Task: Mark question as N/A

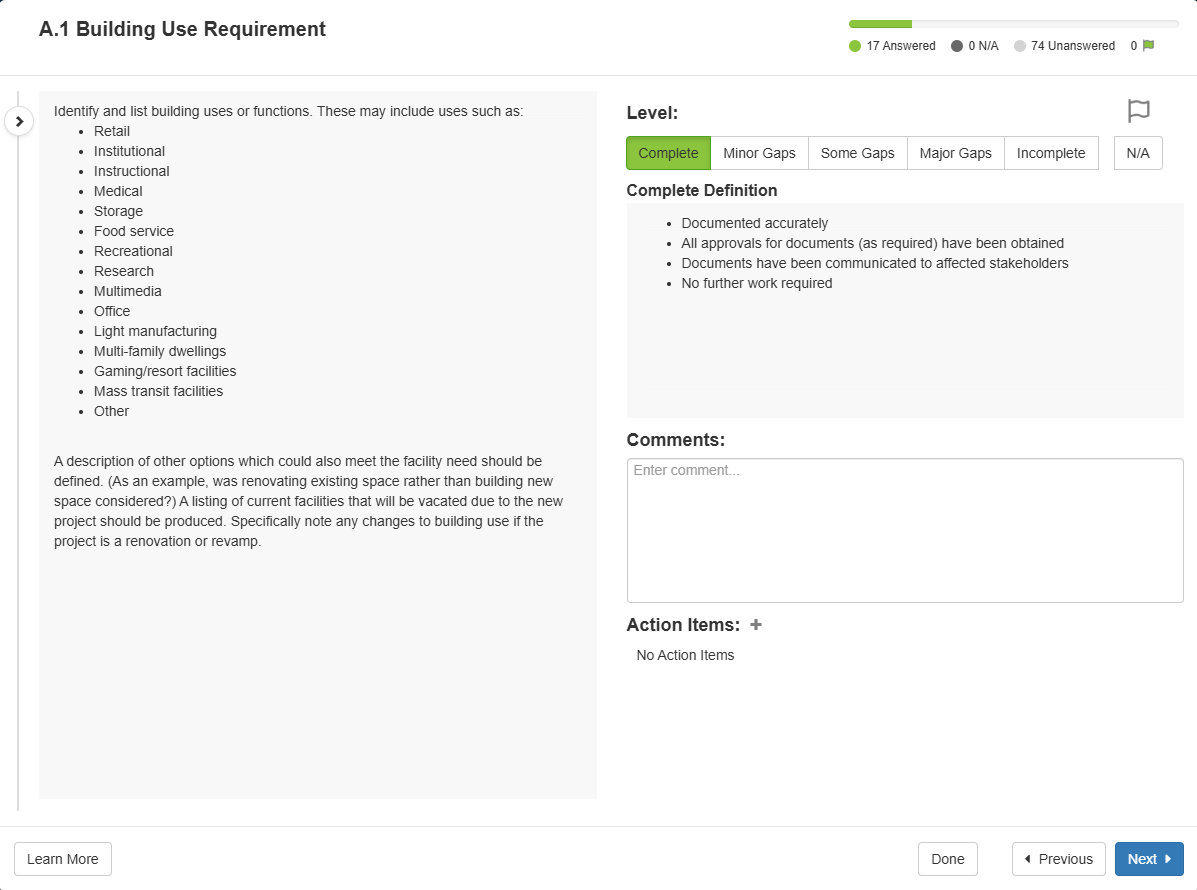Action: coord(1138,153)
